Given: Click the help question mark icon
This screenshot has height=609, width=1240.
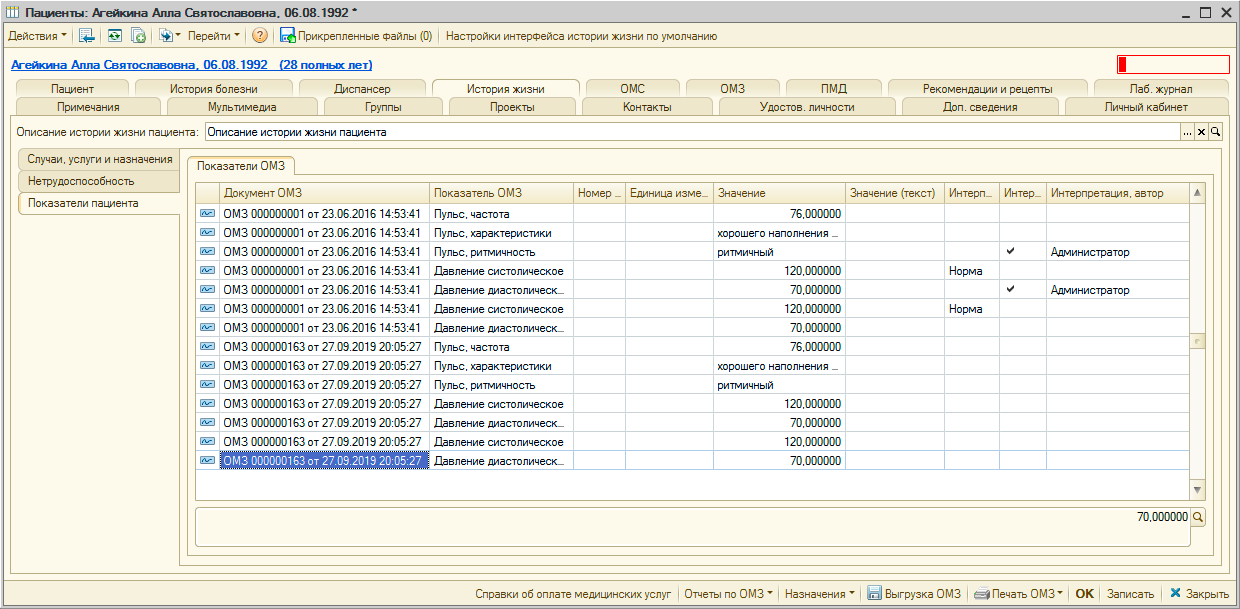Looking at the screenshot, I should tap(260, 36).
